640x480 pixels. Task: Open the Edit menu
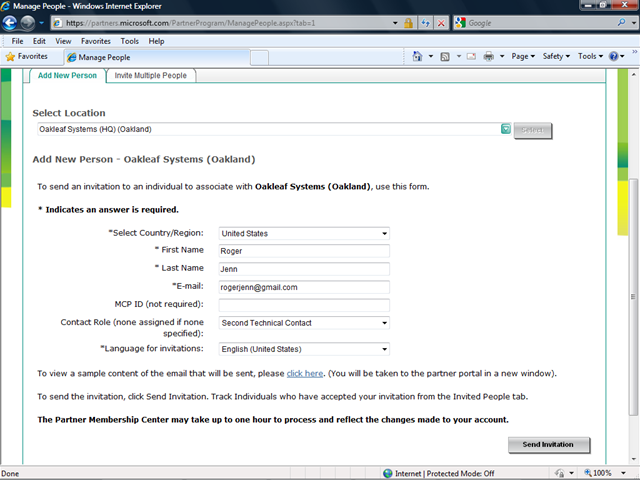[x=39, y=41]
